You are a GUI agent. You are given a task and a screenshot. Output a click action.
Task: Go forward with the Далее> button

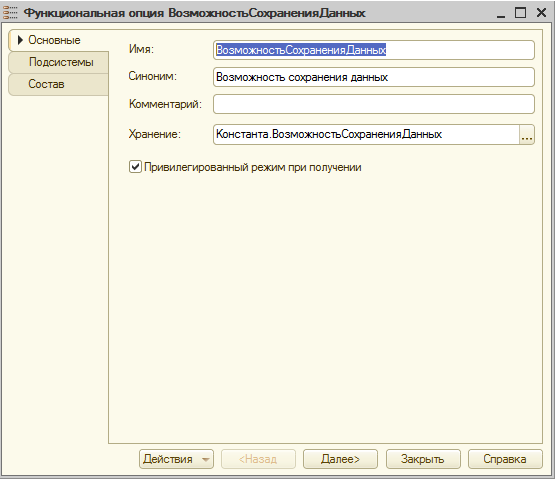click(x=340, y=459)
